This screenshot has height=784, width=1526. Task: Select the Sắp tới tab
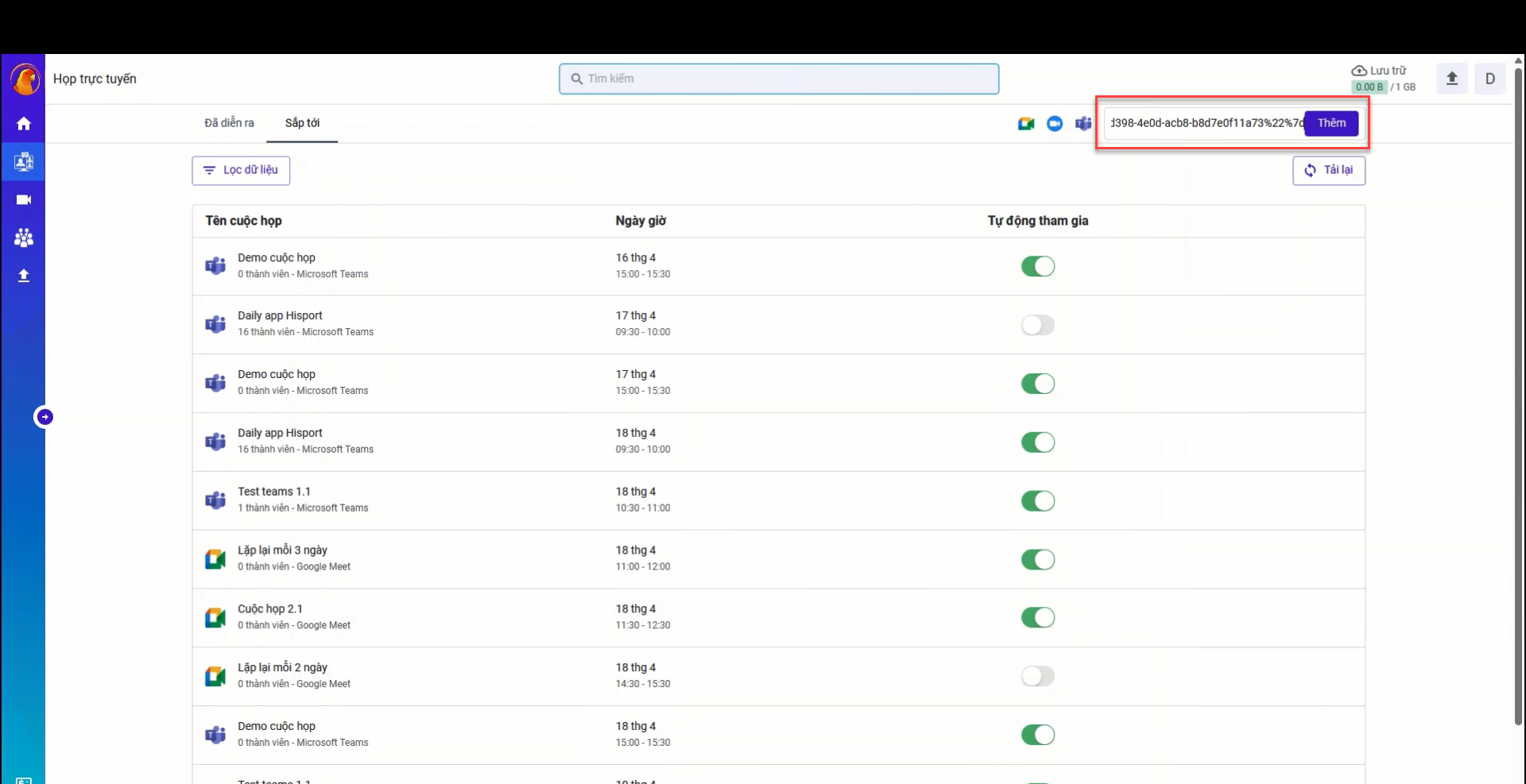coord(302,123)
